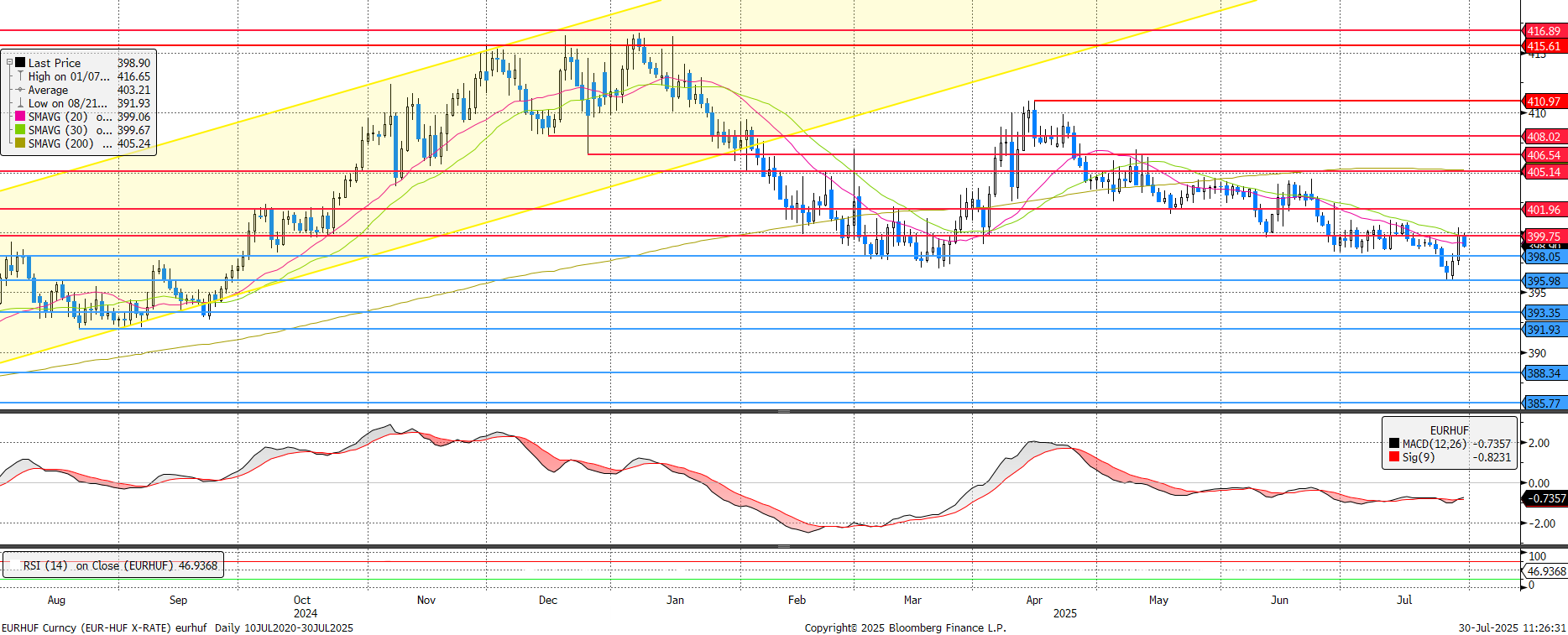Click the 390 price axis label
This screenshot has height=635, width=1568.
(1536, 353)
